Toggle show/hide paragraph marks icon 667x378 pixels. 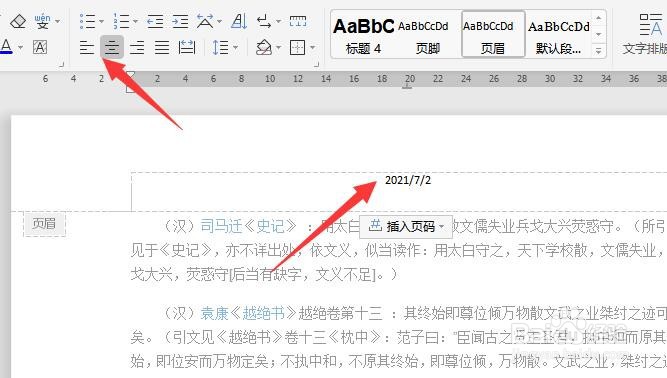tap(264, 21)
